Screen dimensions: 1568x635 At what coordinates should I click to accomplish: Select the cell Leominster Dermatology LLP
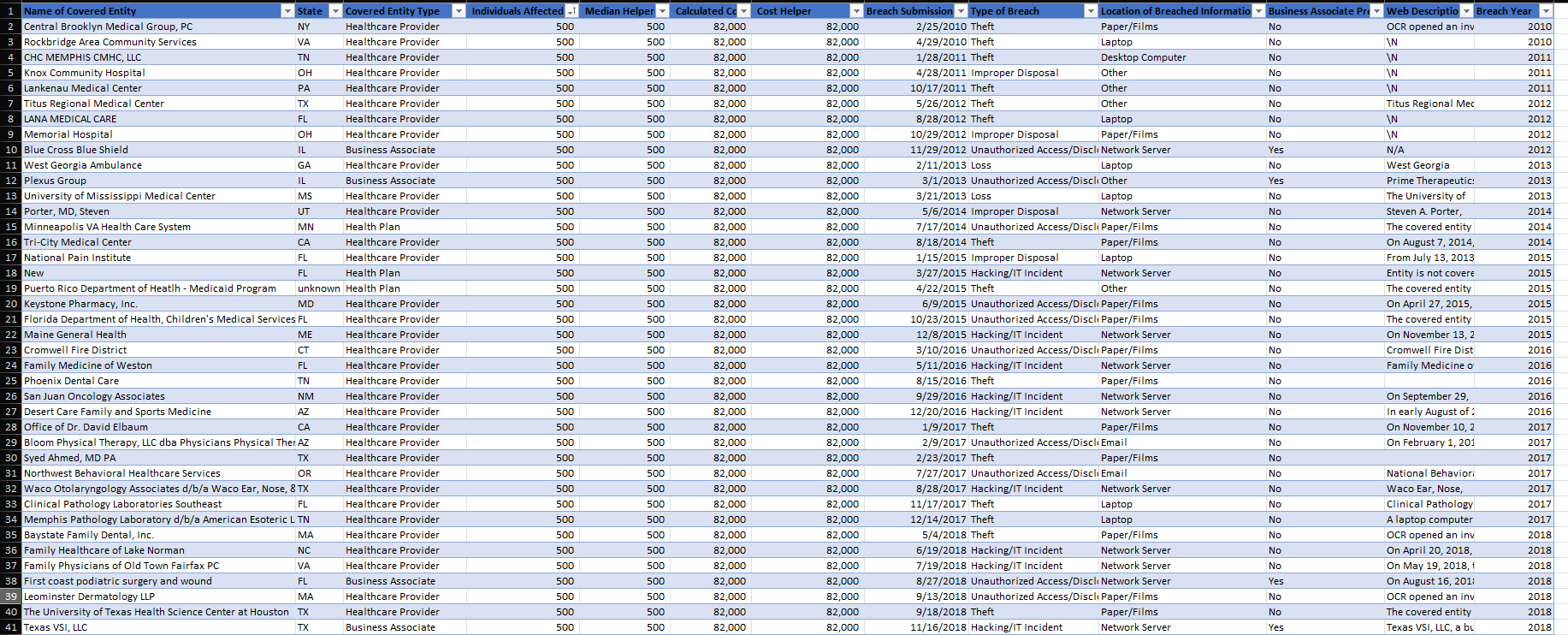coord(158,596)
